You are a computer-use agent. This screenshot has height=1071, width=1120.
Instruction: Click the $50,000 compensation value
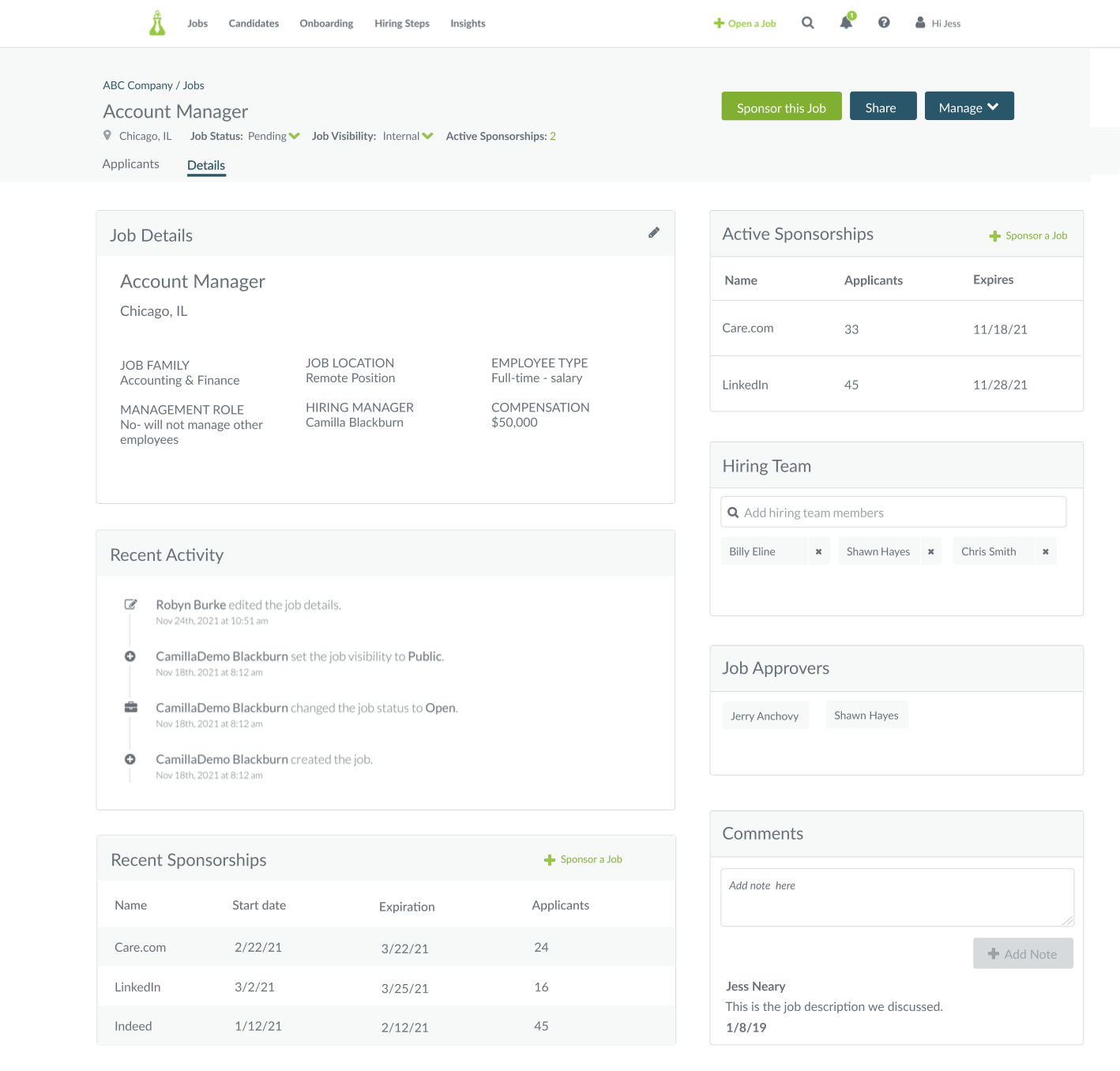pyautogui.click(x=514, y=423)
